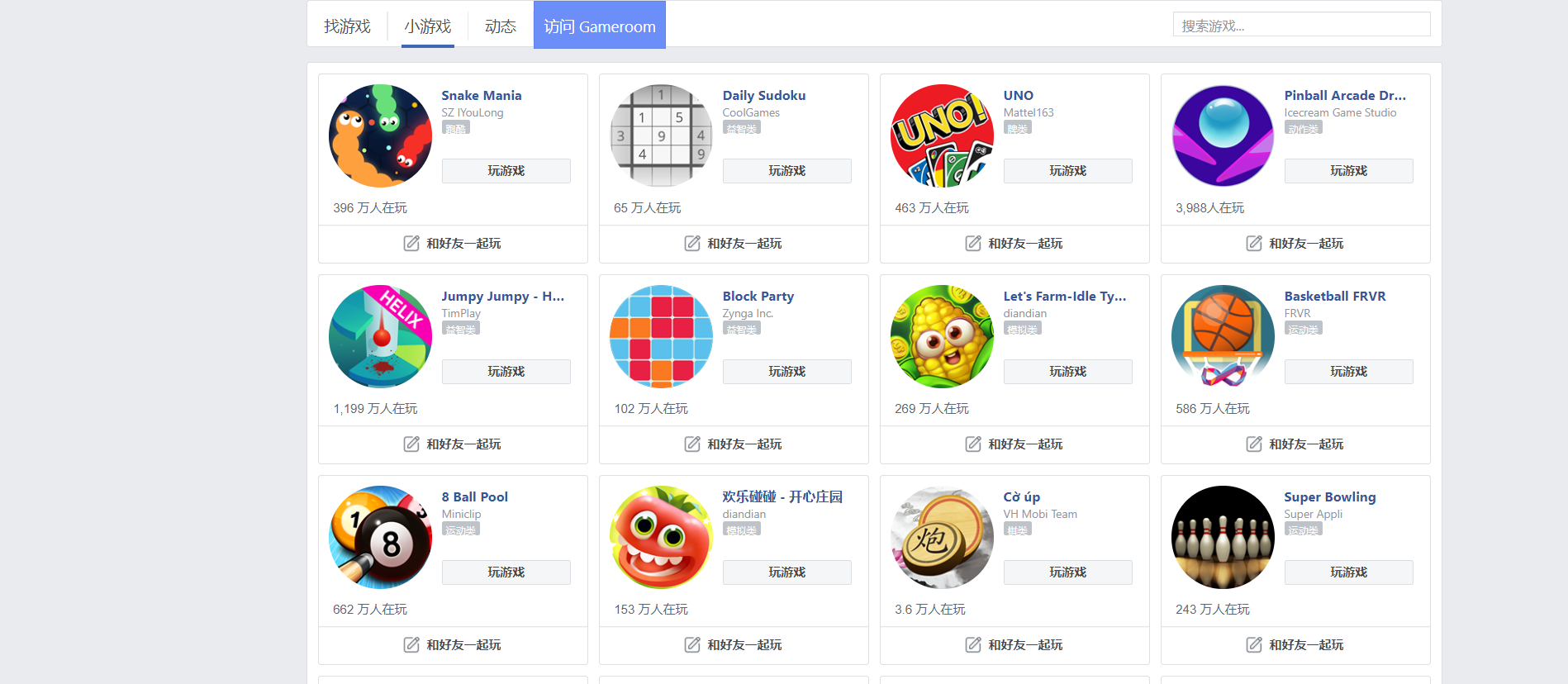Click 玩游戏 button for UNO
Screen dimensions: 1568x684
1067,171
